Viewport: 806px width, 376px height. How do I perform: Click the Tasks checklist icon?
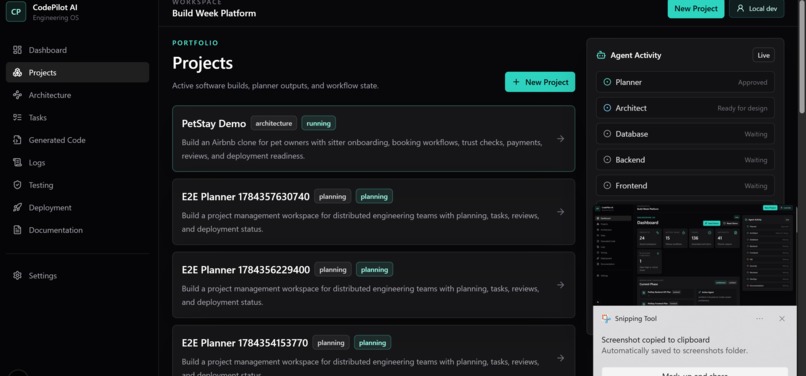click(x=17, y=117)
